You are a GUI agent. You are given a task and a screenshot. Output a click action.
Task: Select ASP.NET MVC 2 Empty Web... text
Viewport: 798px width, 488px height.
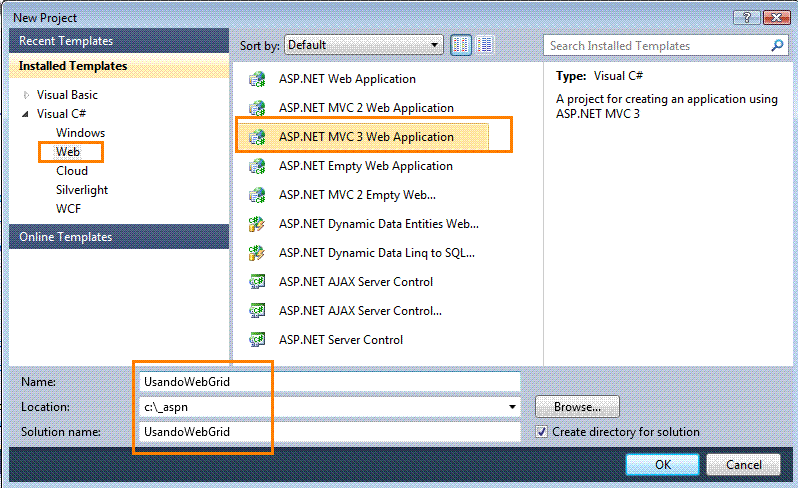(x=357, y=195)
